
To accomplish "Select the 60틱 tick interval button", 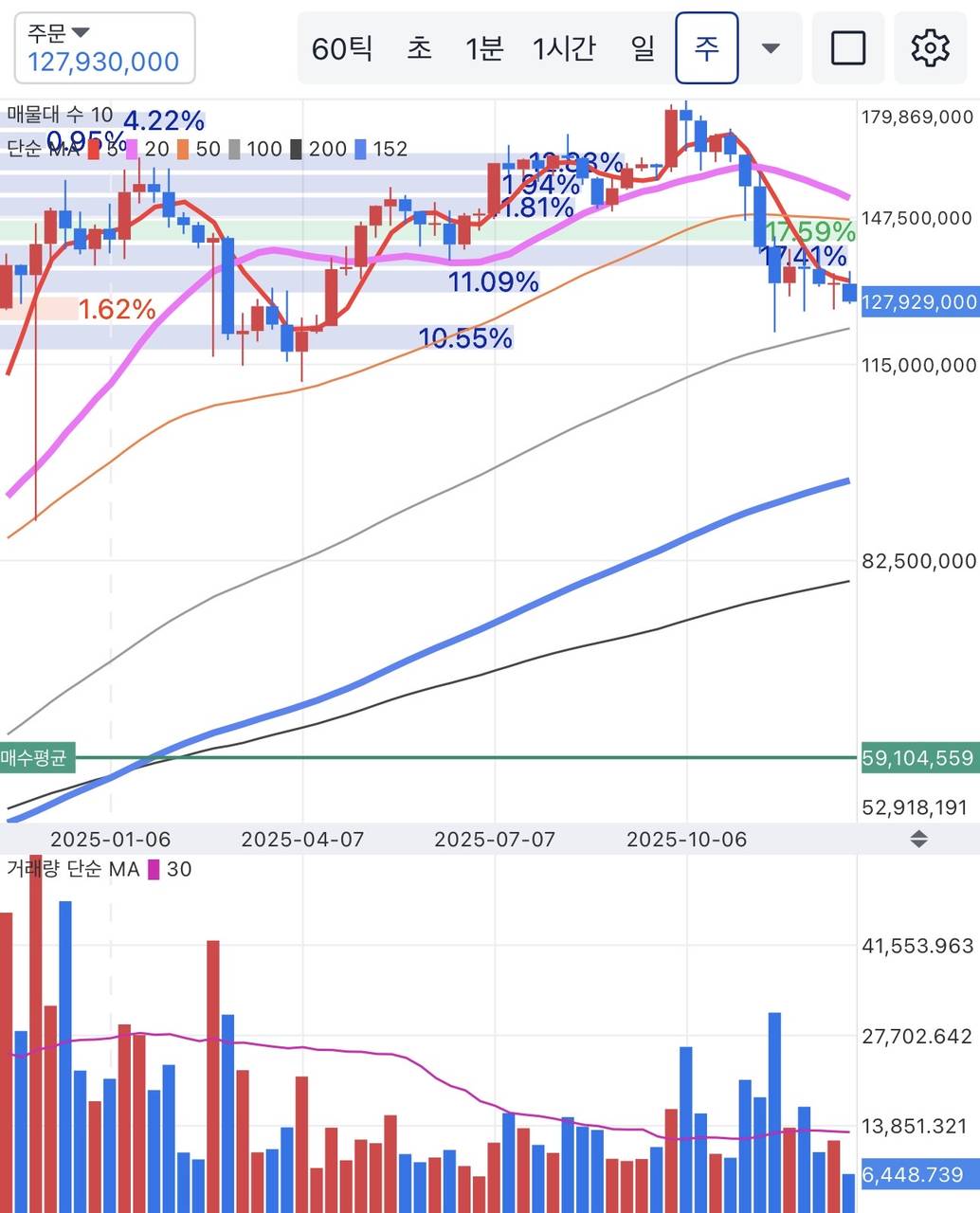I will coord(344,47).
